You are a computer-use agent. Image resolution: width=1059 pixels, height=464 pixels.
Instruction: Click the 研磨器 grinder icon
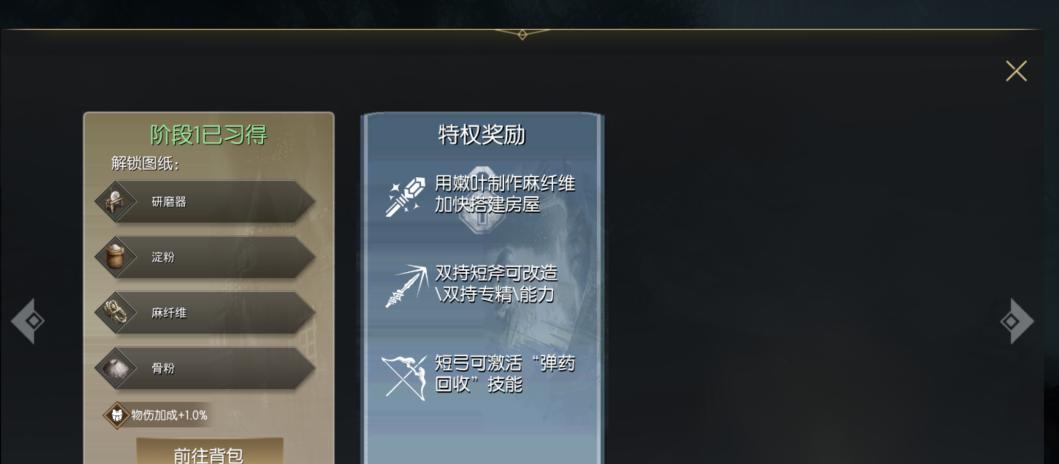coord(115,201)
